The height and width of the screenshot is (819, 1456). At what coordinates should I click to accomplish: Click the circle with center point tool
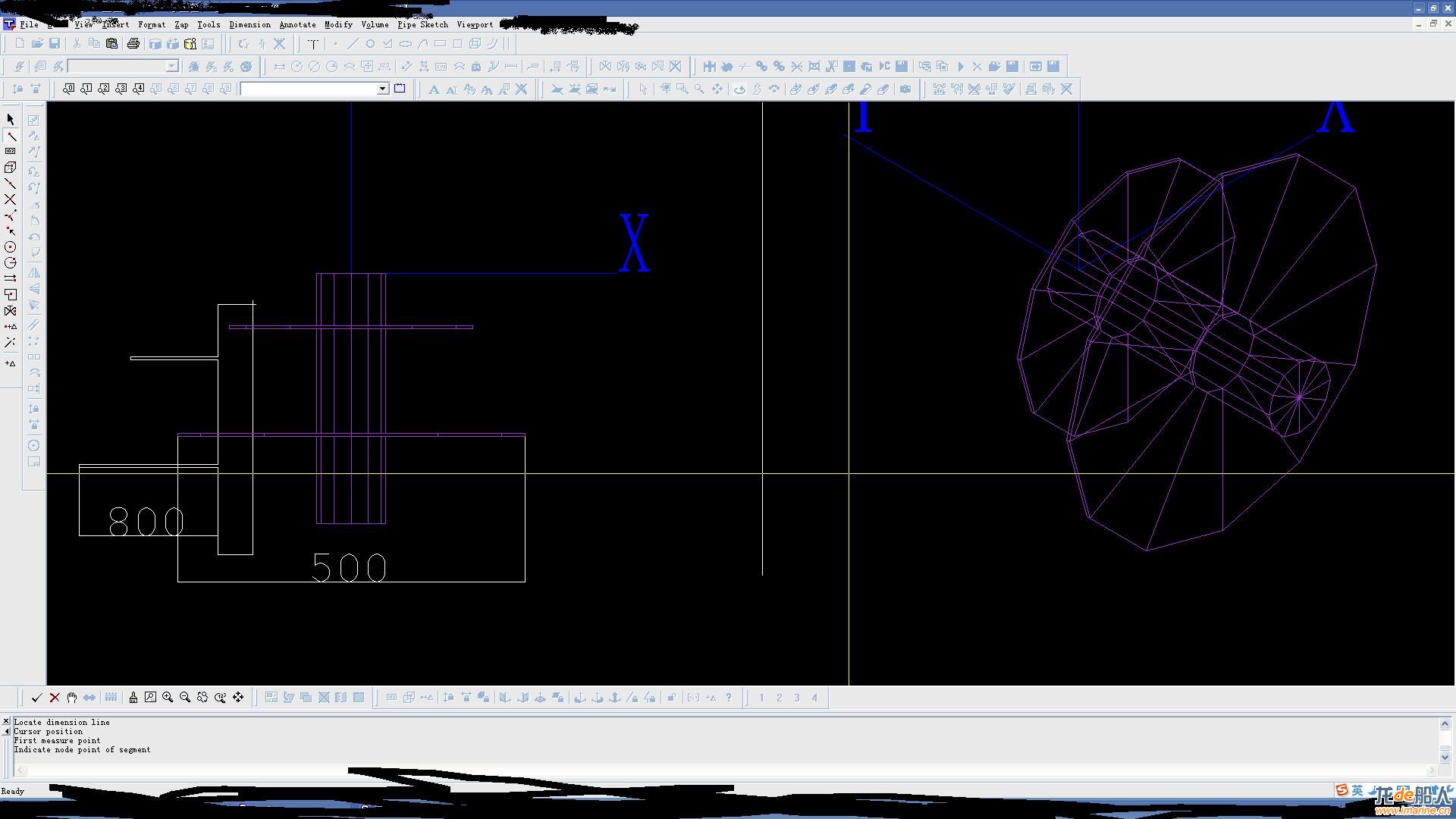(11, 247)
